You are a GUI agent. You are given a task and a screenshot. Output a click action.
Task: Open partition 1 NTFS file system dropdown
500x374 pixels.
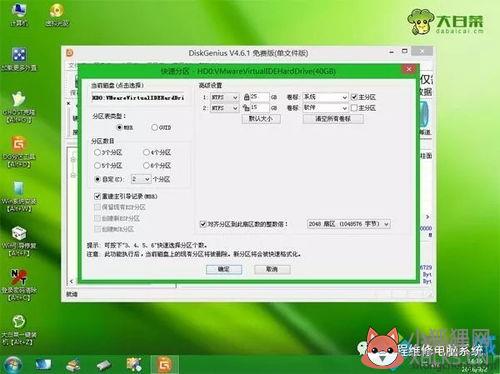[224, 97]
